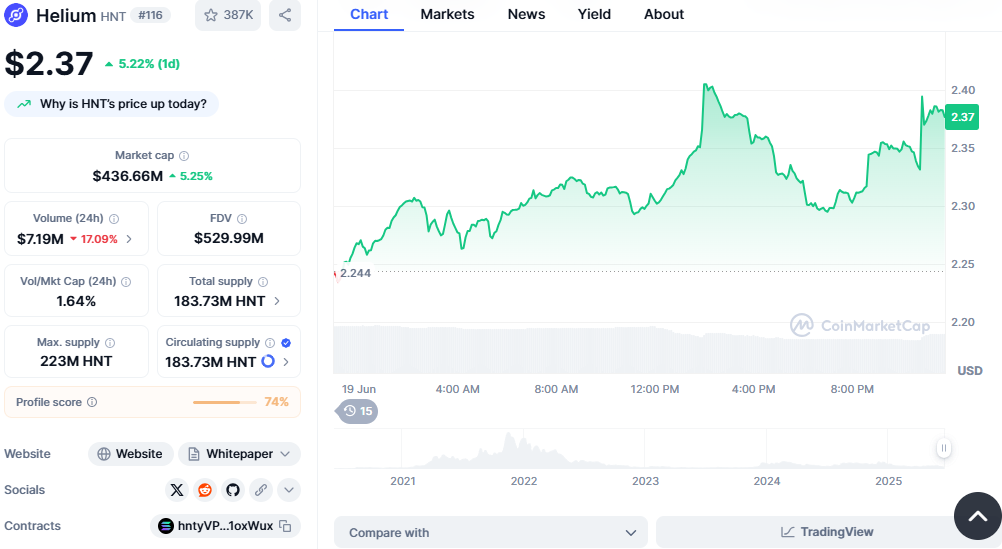This screenshot has height=549, width=1002.
Task: Open the X (Twitter) social link
Action: pyautogui.click(x=177, y=490)
